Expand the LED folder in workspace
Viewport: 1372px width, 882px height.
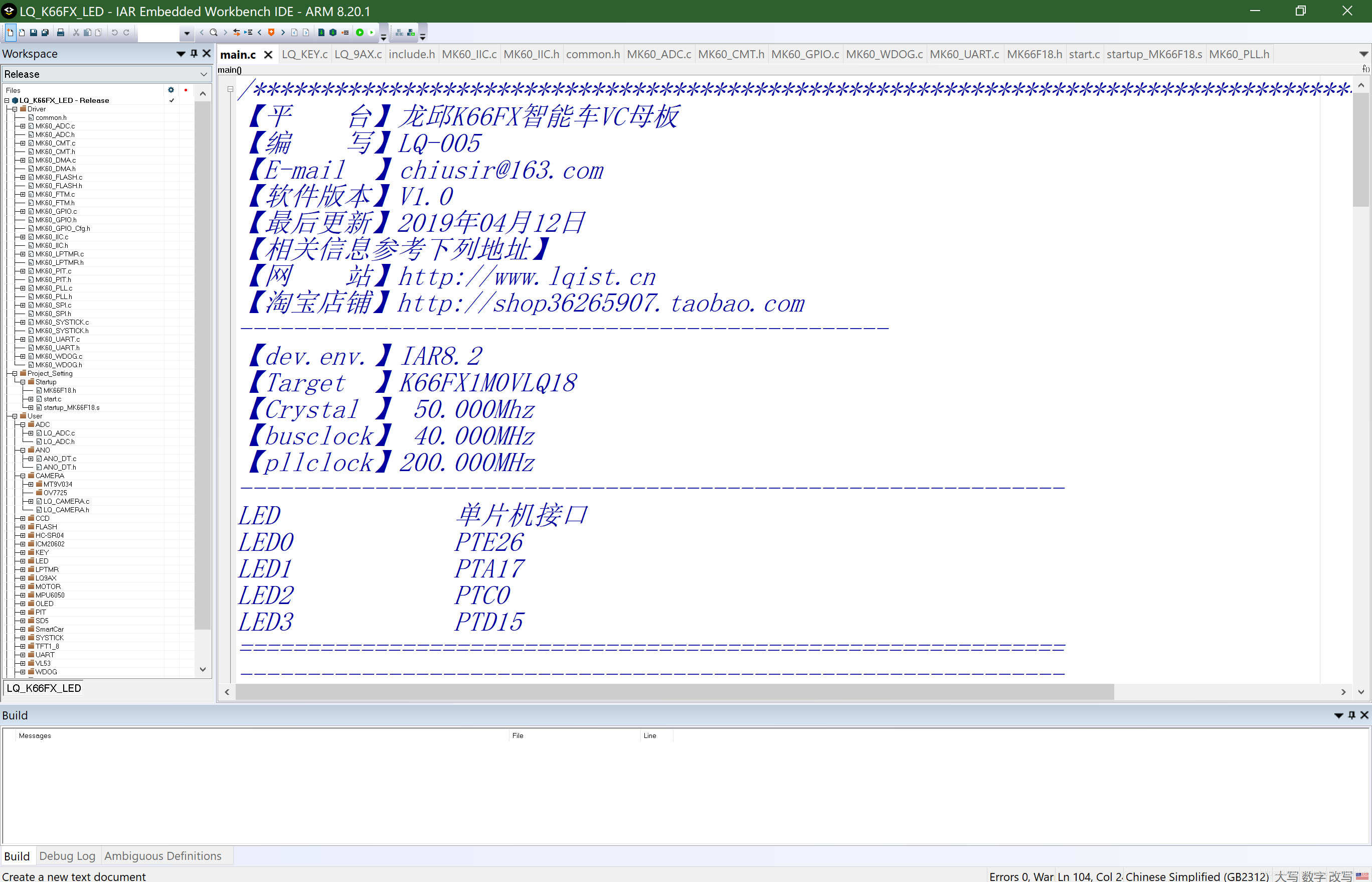(22, 561)
